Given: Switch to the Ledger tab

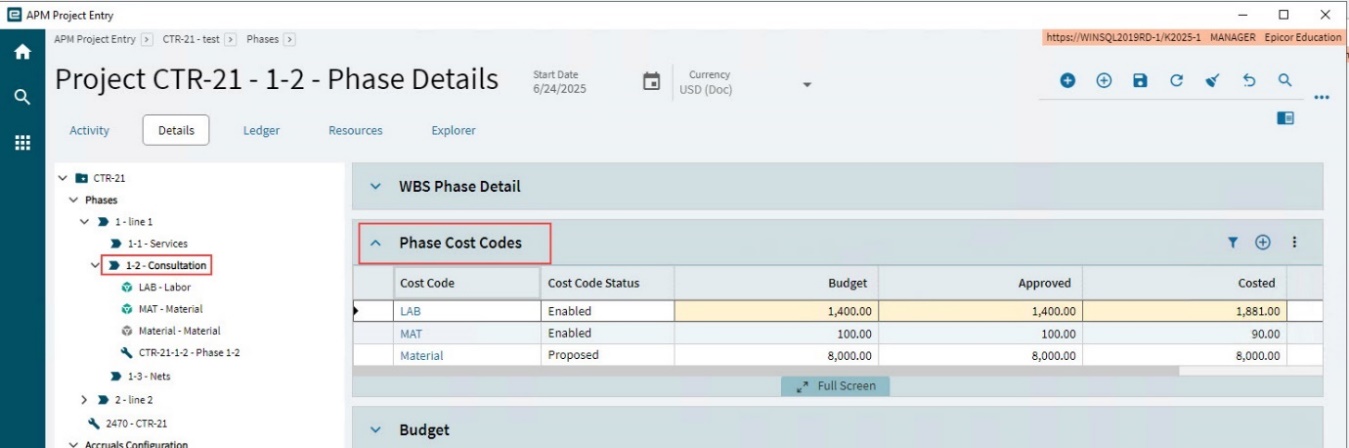Looking at the screenshot, I should 261,130.
